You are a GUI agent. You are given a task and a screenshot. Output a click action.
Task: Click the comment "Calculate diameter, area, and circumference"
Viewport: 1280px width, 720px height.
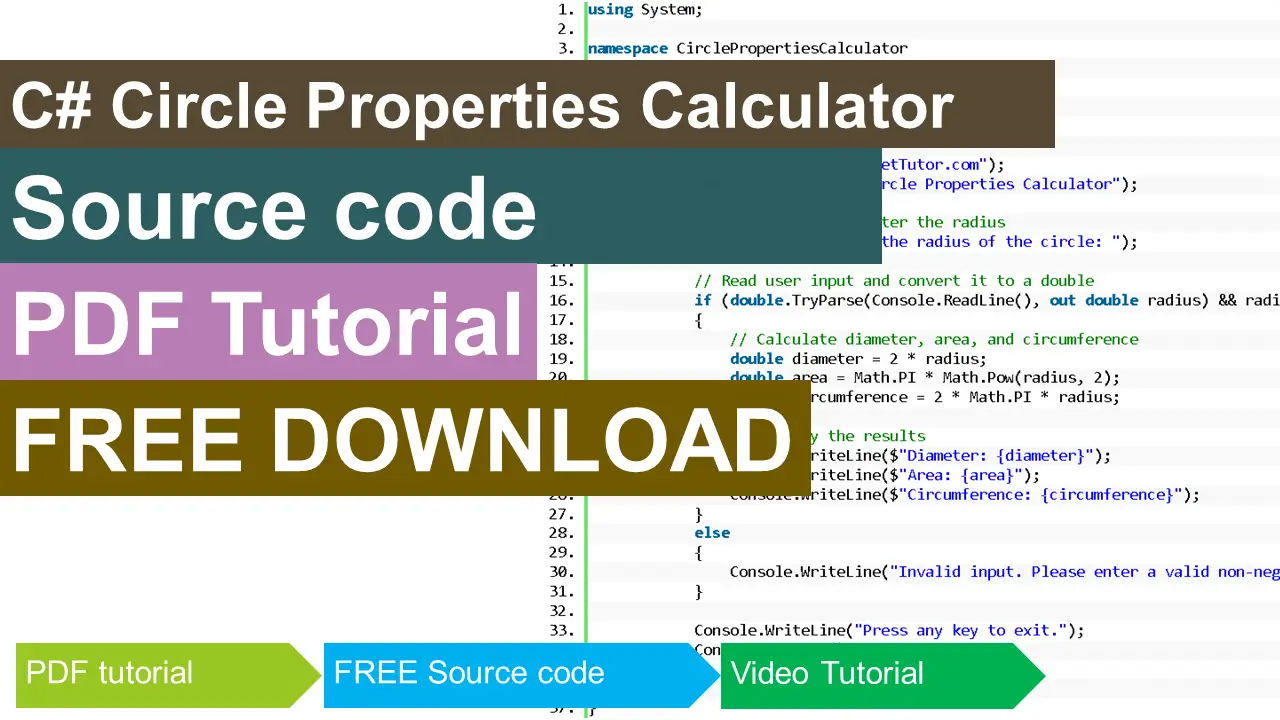934,339
